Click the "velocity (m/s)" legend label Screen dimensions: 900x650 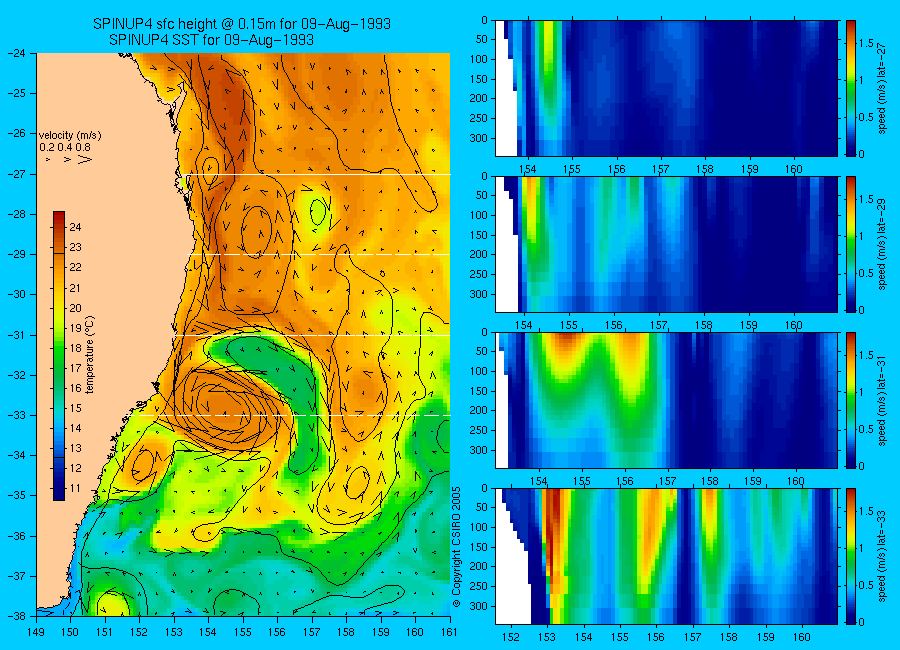coord(70,136)
